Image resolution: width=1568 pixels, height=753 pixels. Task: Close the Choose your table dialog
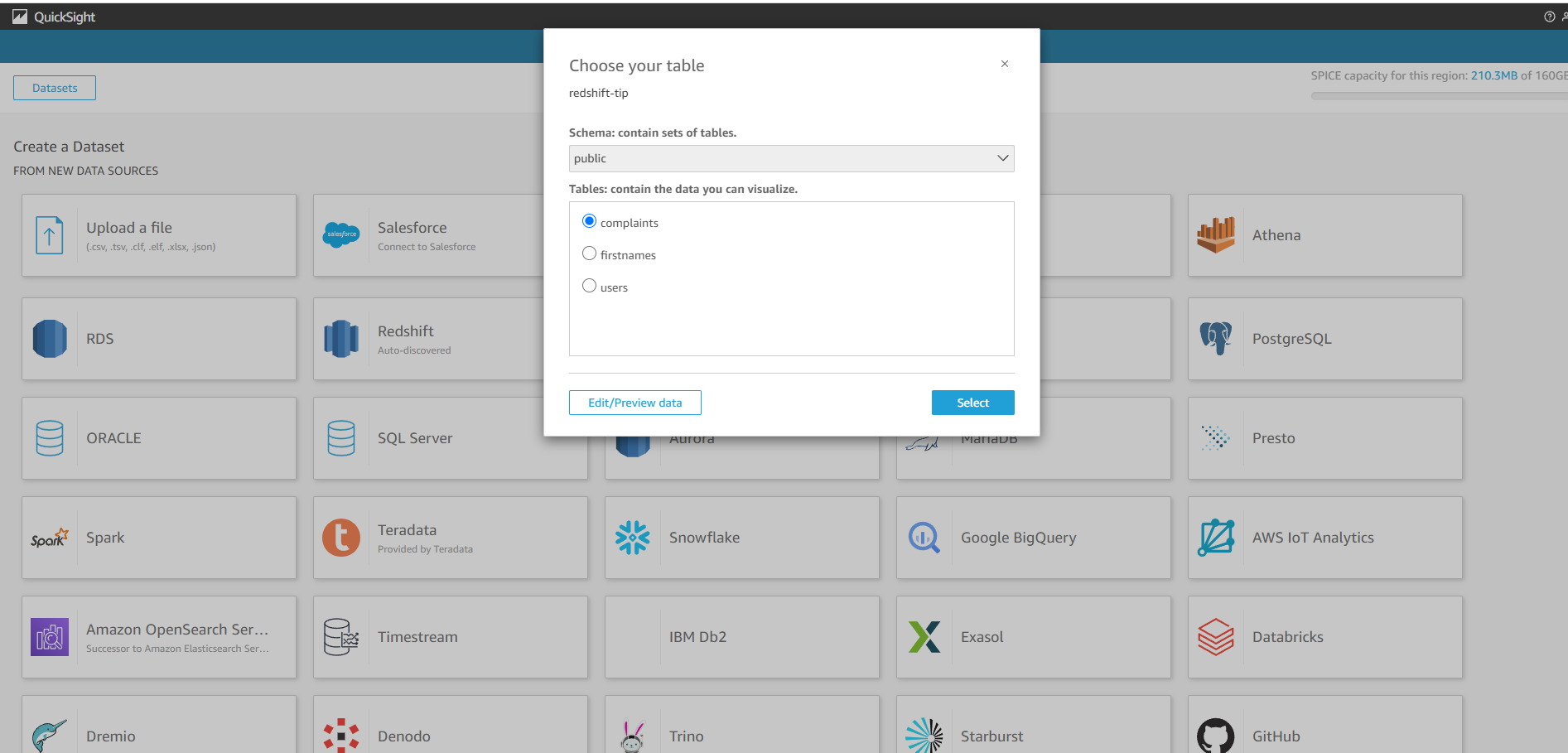pos(1005,64)
